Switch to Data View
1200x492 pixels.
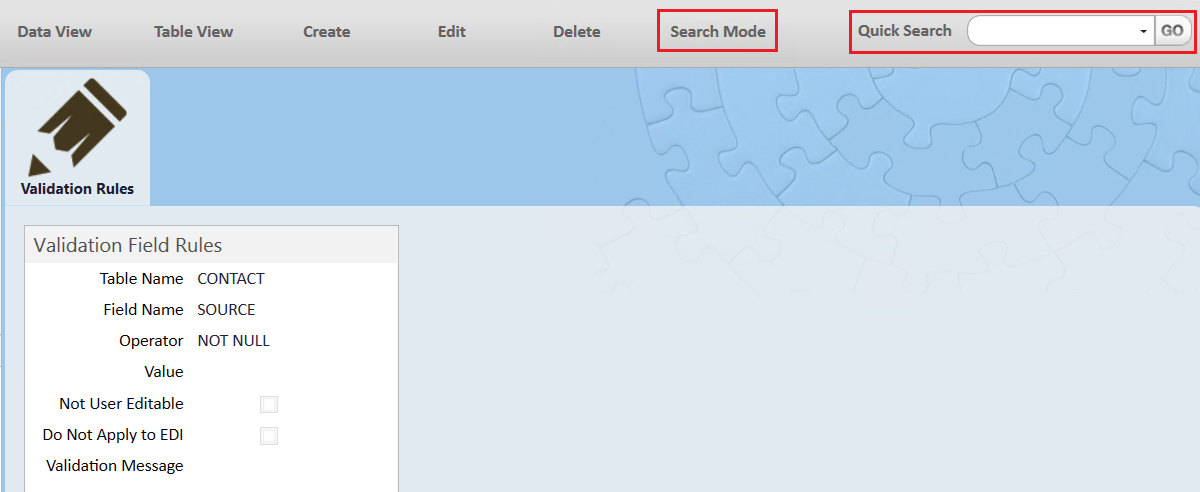pyautogui.click(x=55, y=31)
